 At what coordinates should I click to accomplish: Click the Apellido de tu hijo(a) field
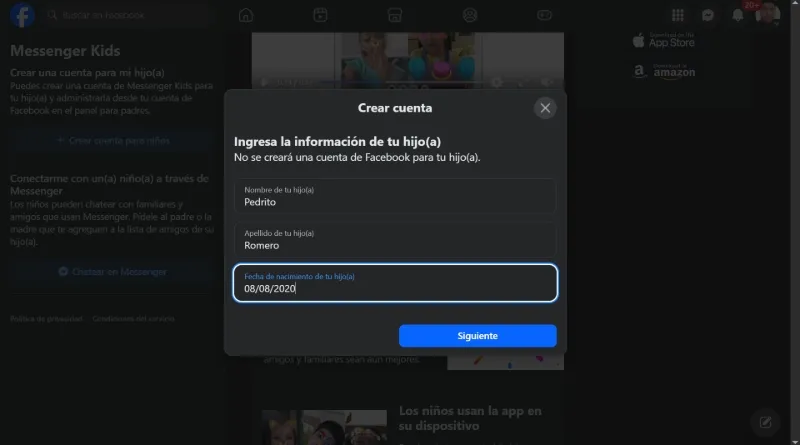pos(395,239)
